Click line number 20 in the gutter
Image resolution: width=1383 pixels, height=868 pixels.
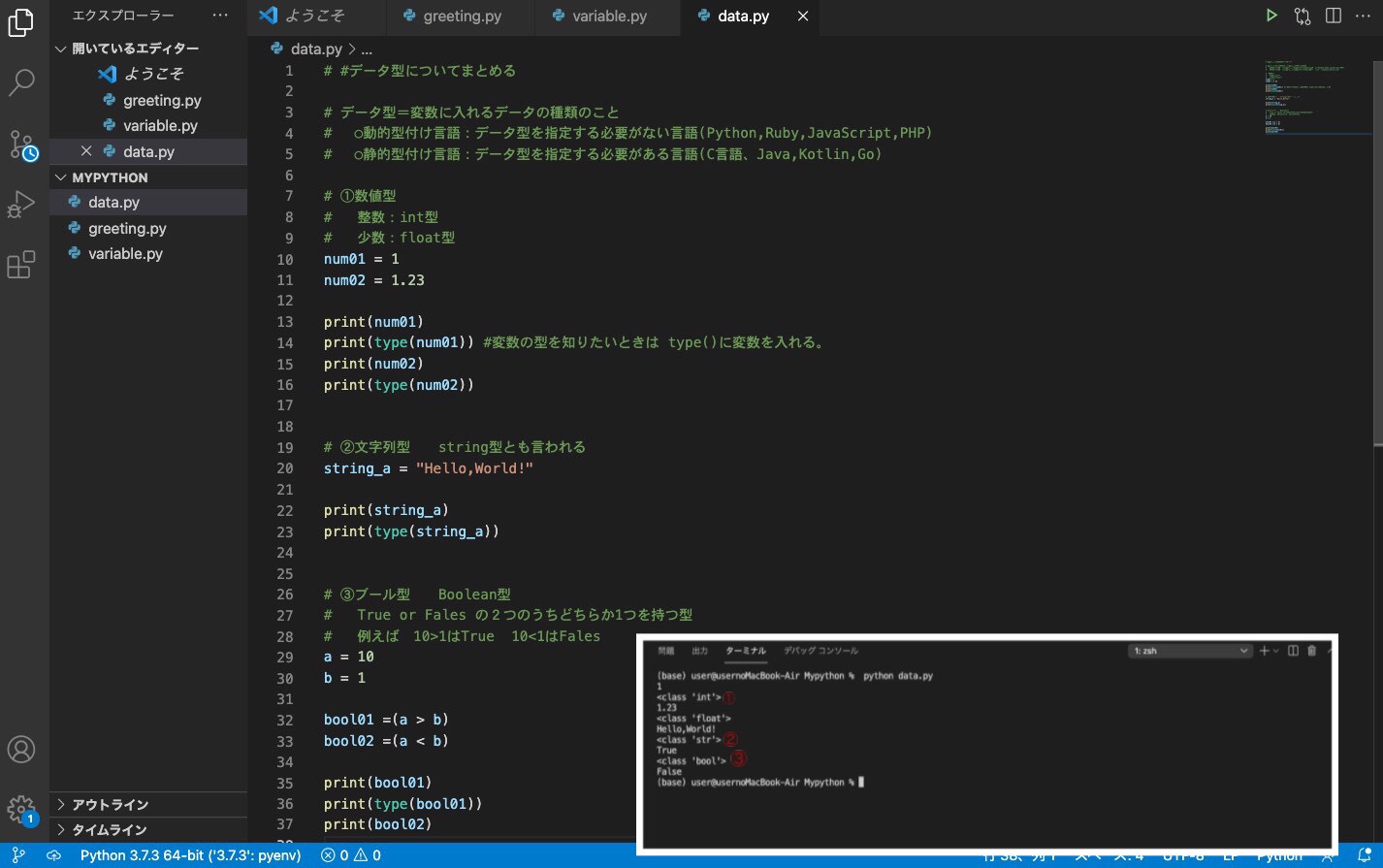[x=285, y=468]
